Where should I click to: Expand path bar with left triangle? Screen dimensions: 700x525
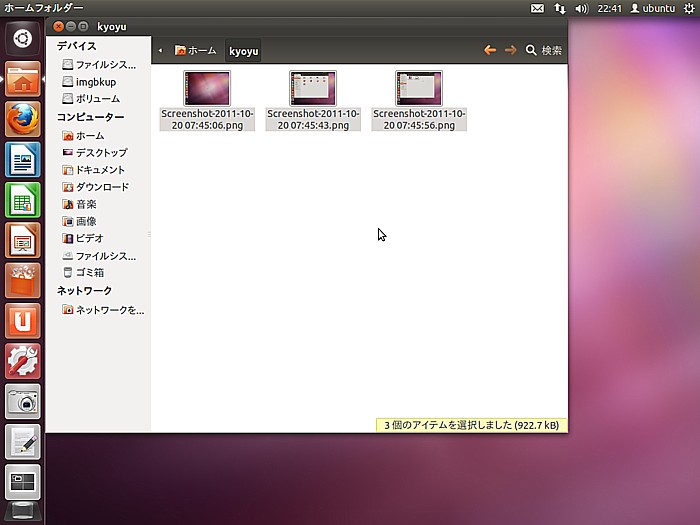[x=160, y=50]
